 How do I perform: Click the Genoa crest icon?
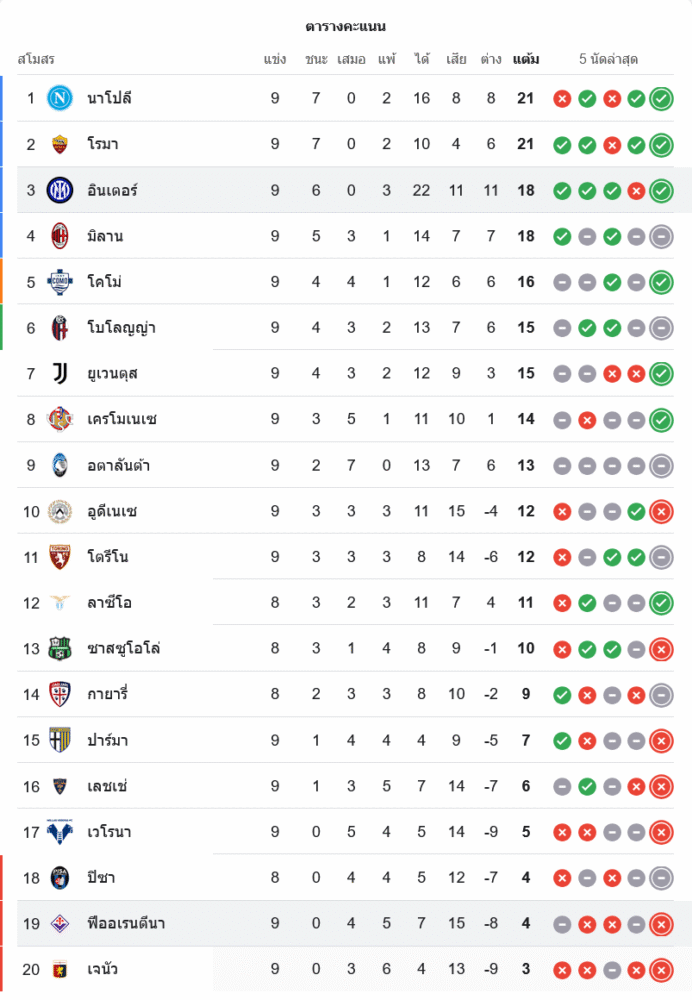pyautogui.click(x=60, y=970)
